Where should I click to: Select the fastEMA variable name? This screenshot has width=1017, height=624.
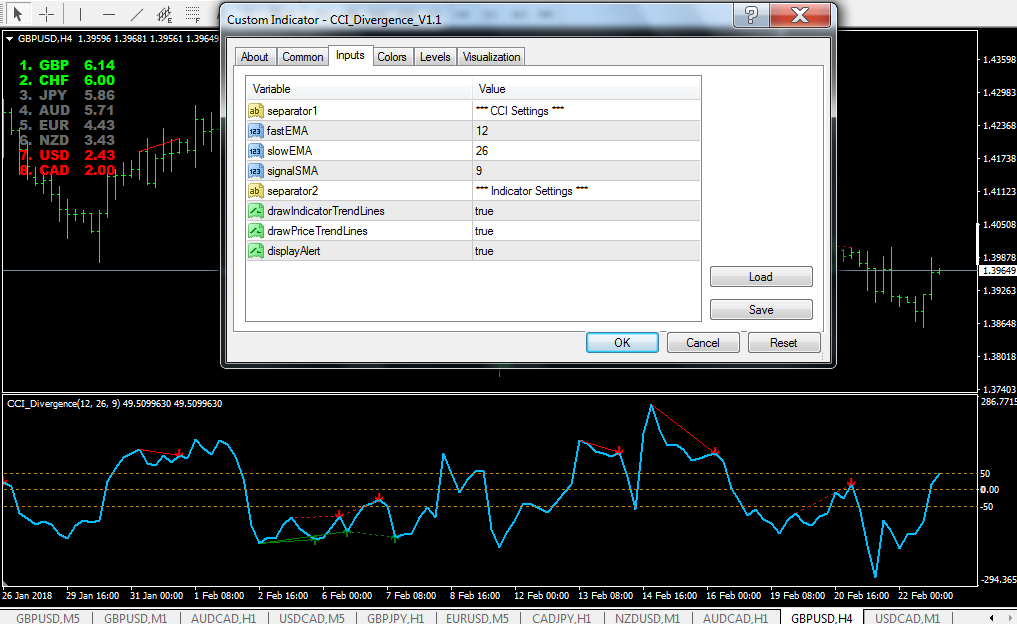(x=287, y=131)
